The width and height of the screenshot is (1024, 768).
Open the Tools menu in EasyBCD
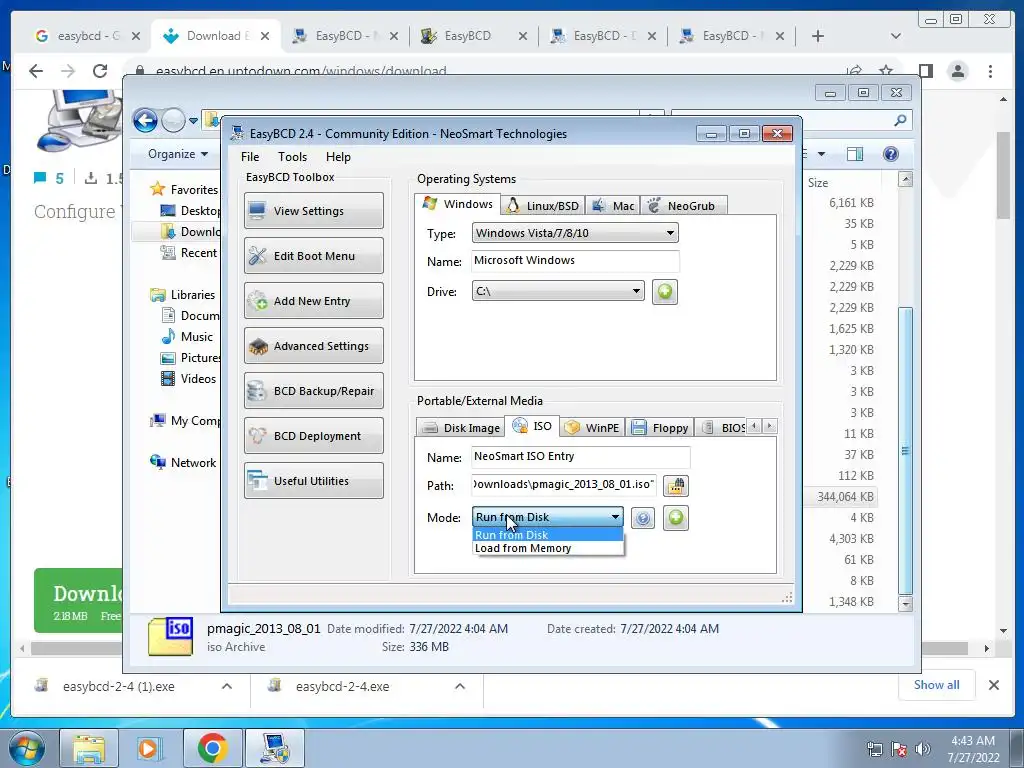(x=292, y=157)
